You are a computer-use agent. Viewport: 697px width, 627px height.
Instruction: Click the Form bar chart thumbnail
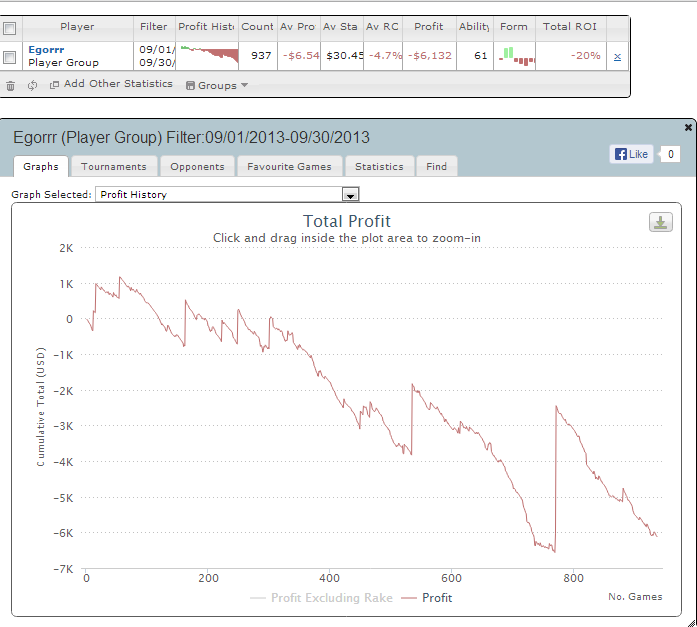[x=515, y=56]
